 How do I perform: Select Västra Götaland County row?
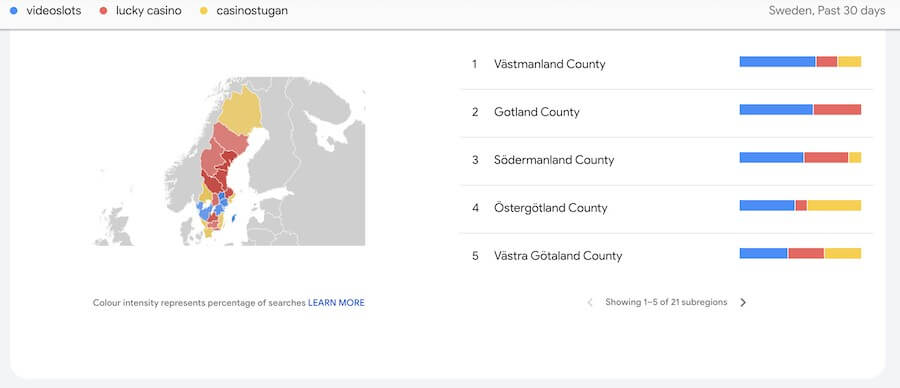tap(666, 255)
